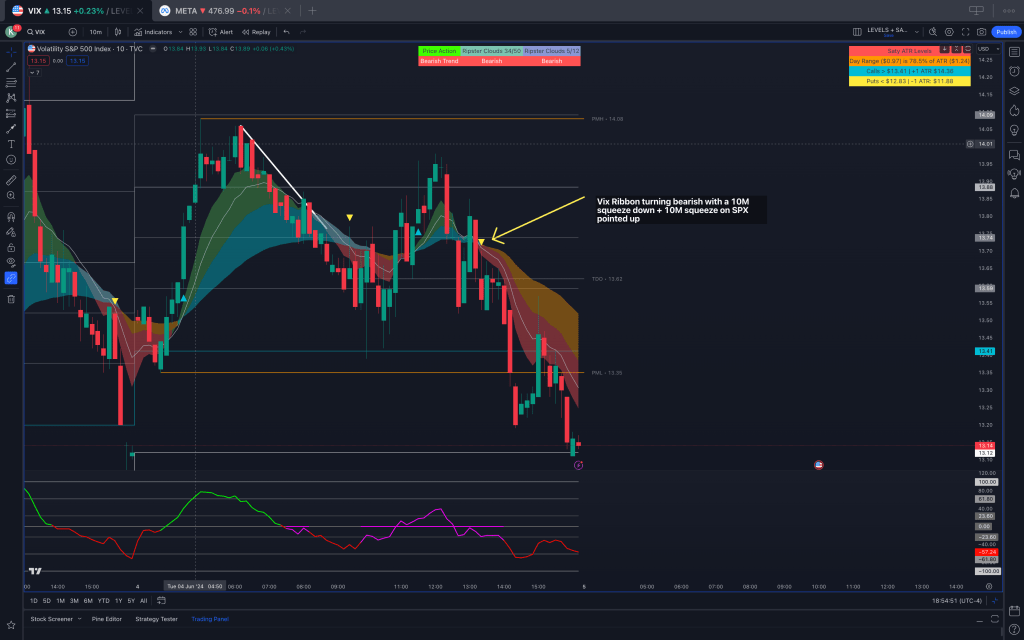Collapse the indicator legend showing 7

coord(34,72)
